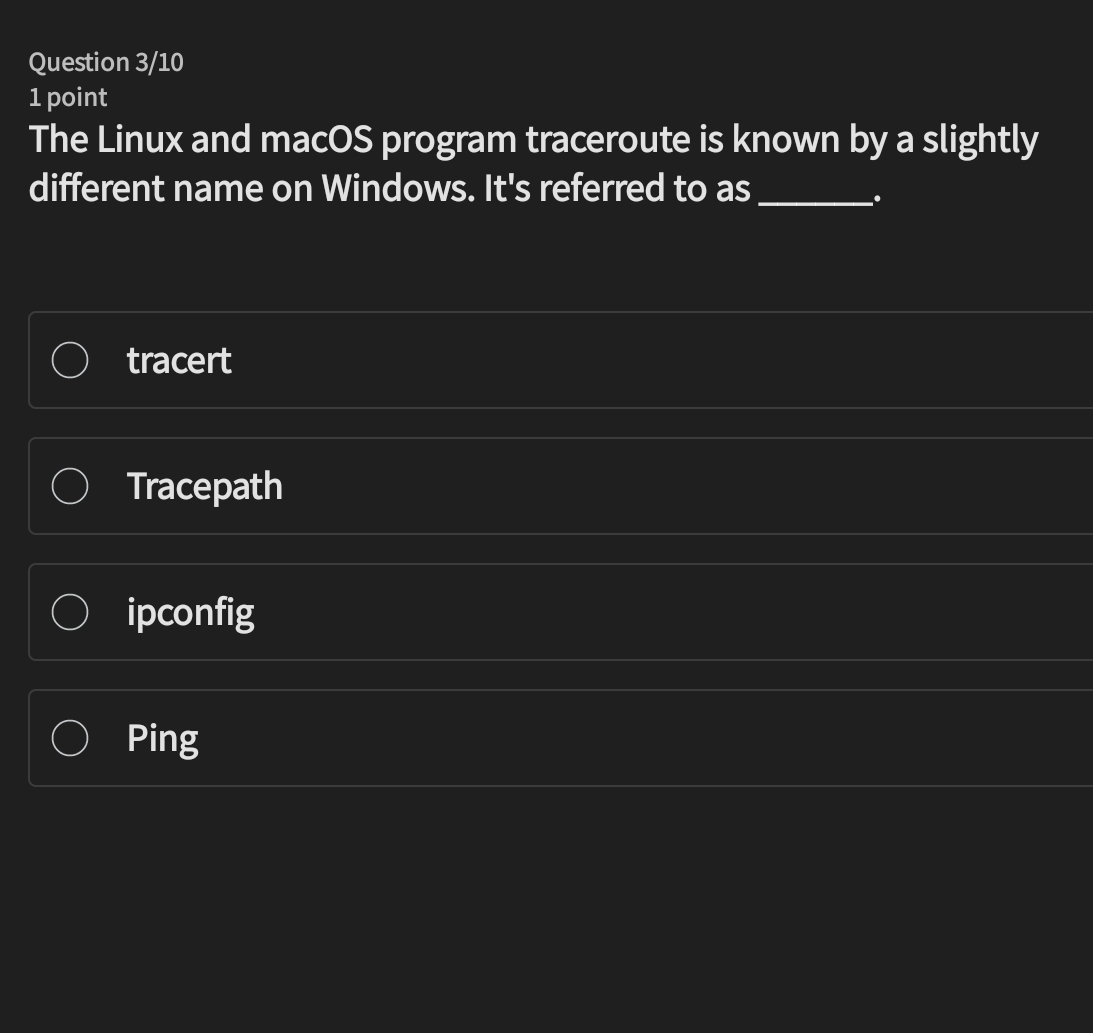
Task: Click the Tracepath option label text
Action: tap(204, 486)
